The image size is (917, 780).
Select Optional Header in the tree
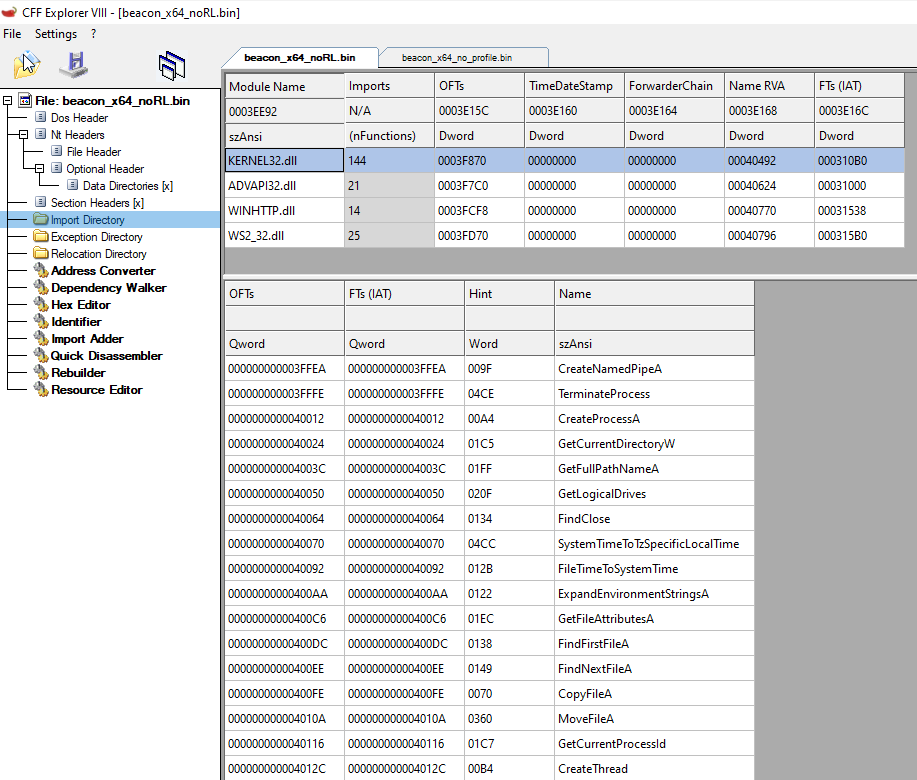105,168
